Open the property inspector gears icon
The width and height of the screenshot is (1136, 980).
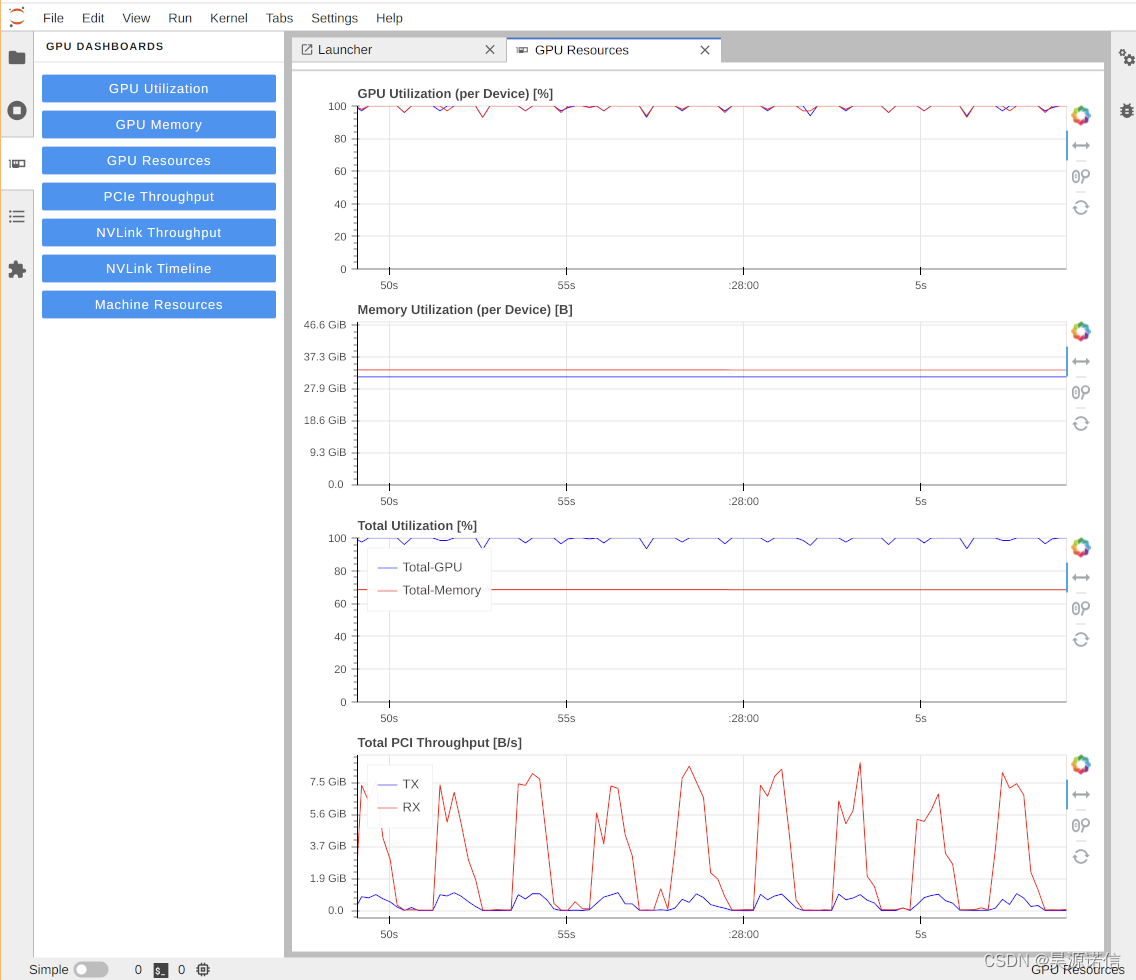[x=1126, y=57]
